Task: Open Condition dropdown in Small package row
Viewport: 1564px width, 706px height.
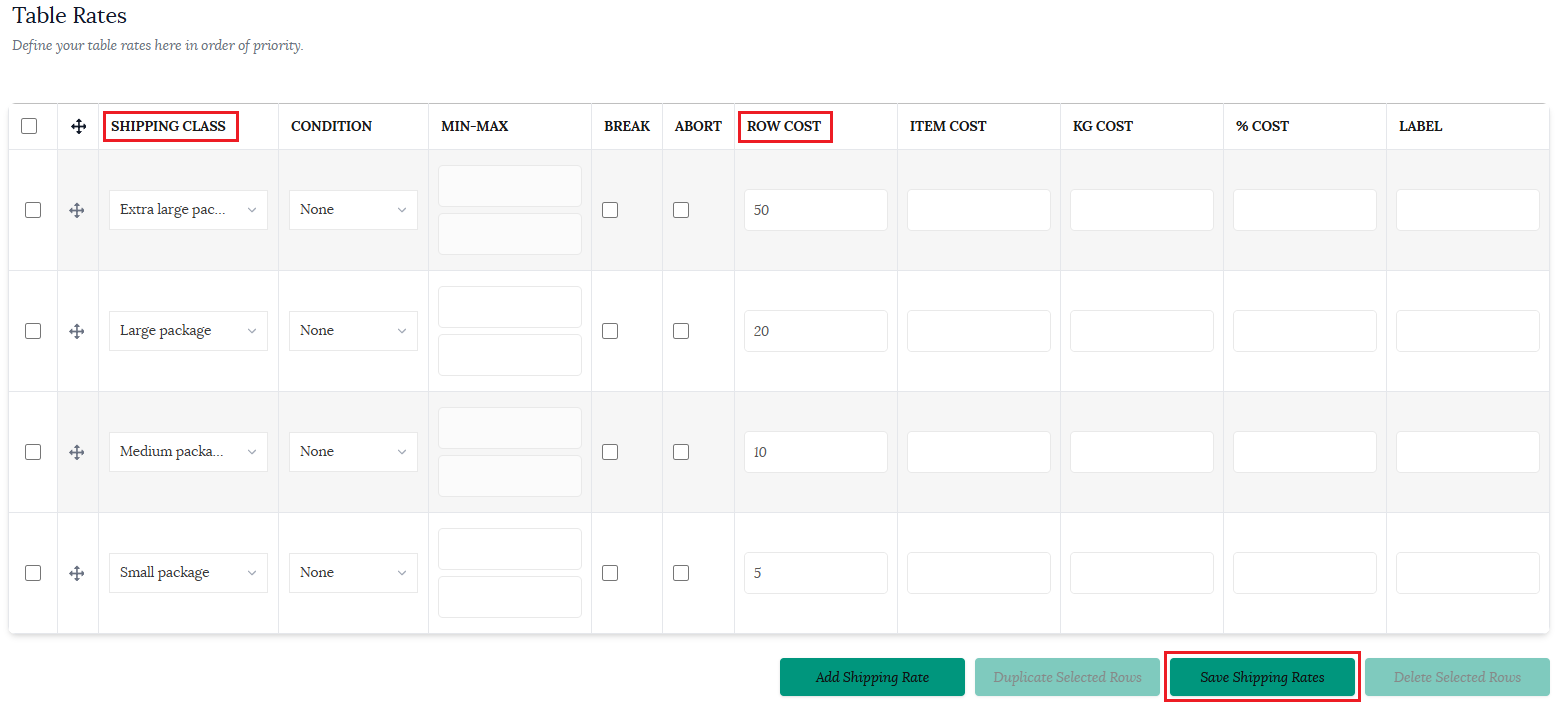Action: click(353, 573)
